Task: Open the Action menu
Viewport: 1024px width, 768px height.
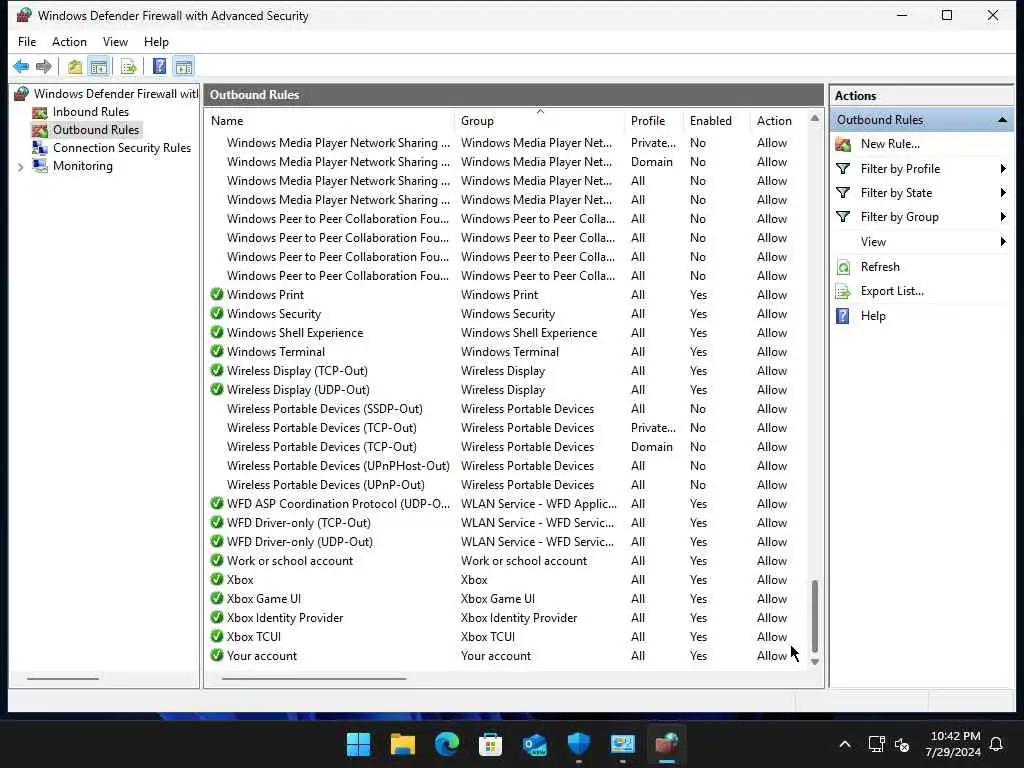Action: click(x=69, y=42)
